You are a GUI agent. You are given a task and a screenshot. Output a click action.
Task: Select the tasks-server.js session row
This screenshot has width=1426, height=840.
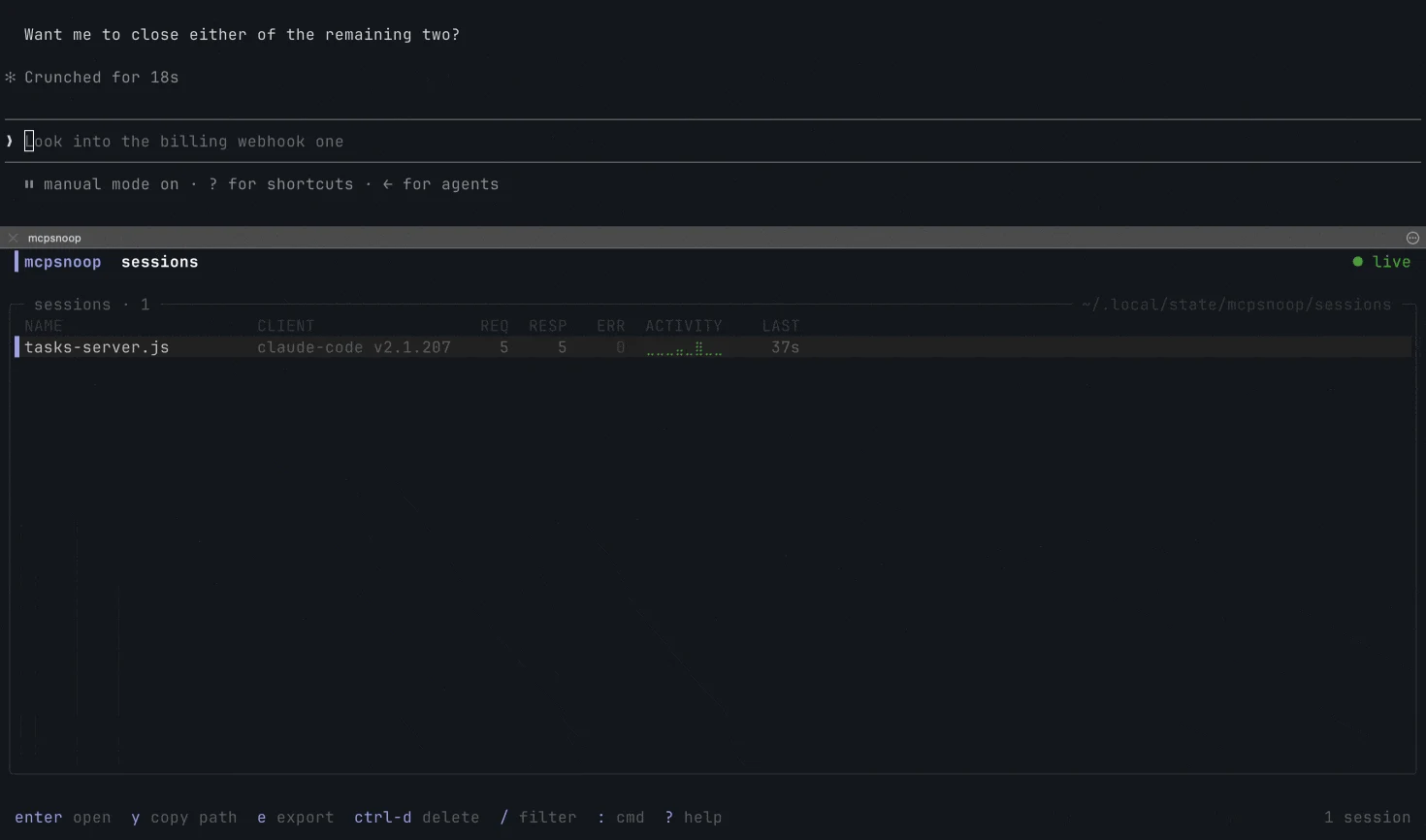713,347
